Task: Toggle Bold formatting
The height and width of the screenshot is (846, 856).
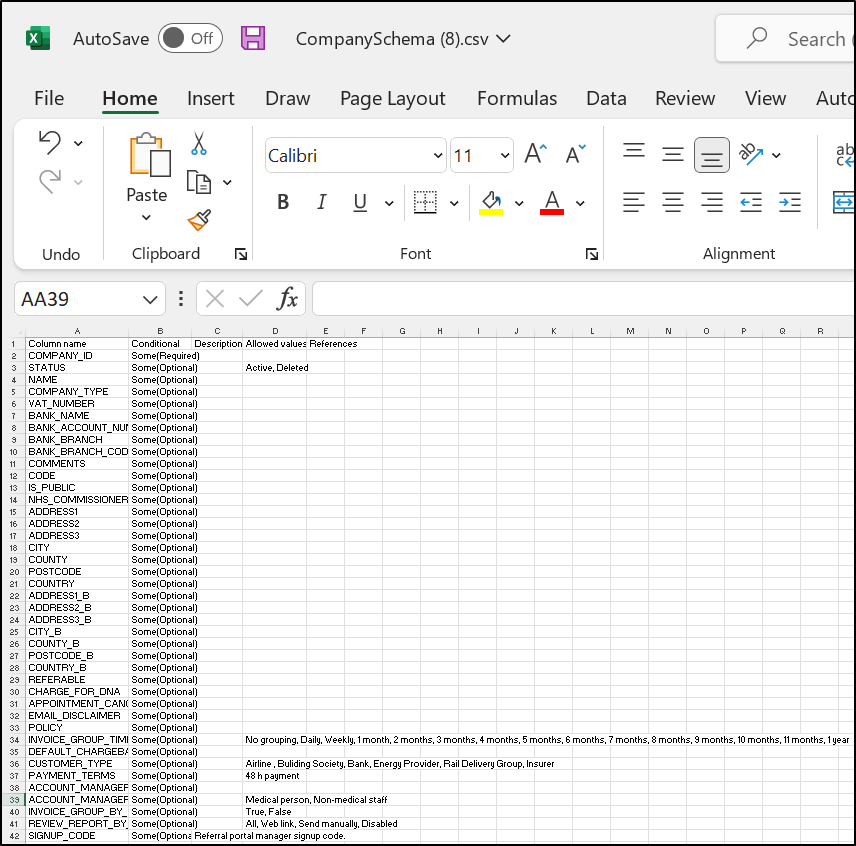Action: pos(283,202)
